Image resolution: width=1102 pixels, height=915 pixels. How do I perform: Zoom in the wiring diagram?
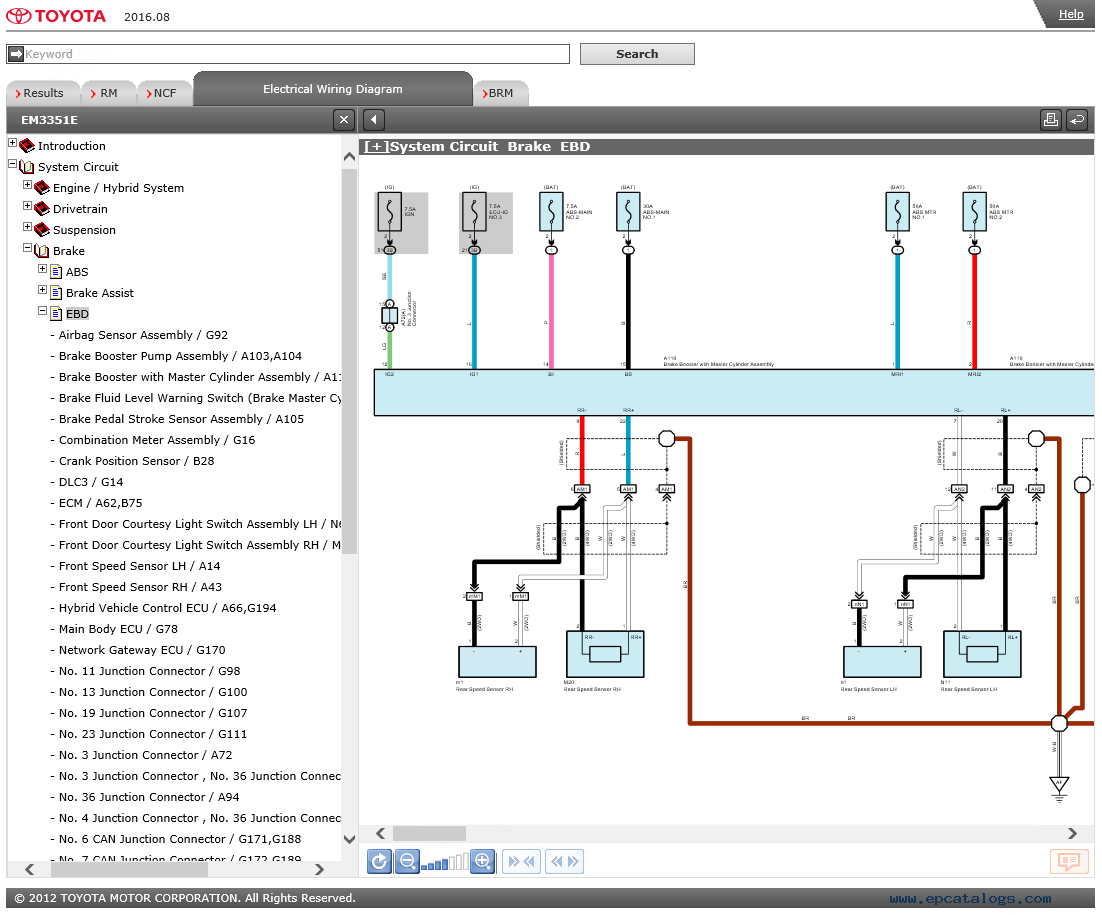coord(483,861)
